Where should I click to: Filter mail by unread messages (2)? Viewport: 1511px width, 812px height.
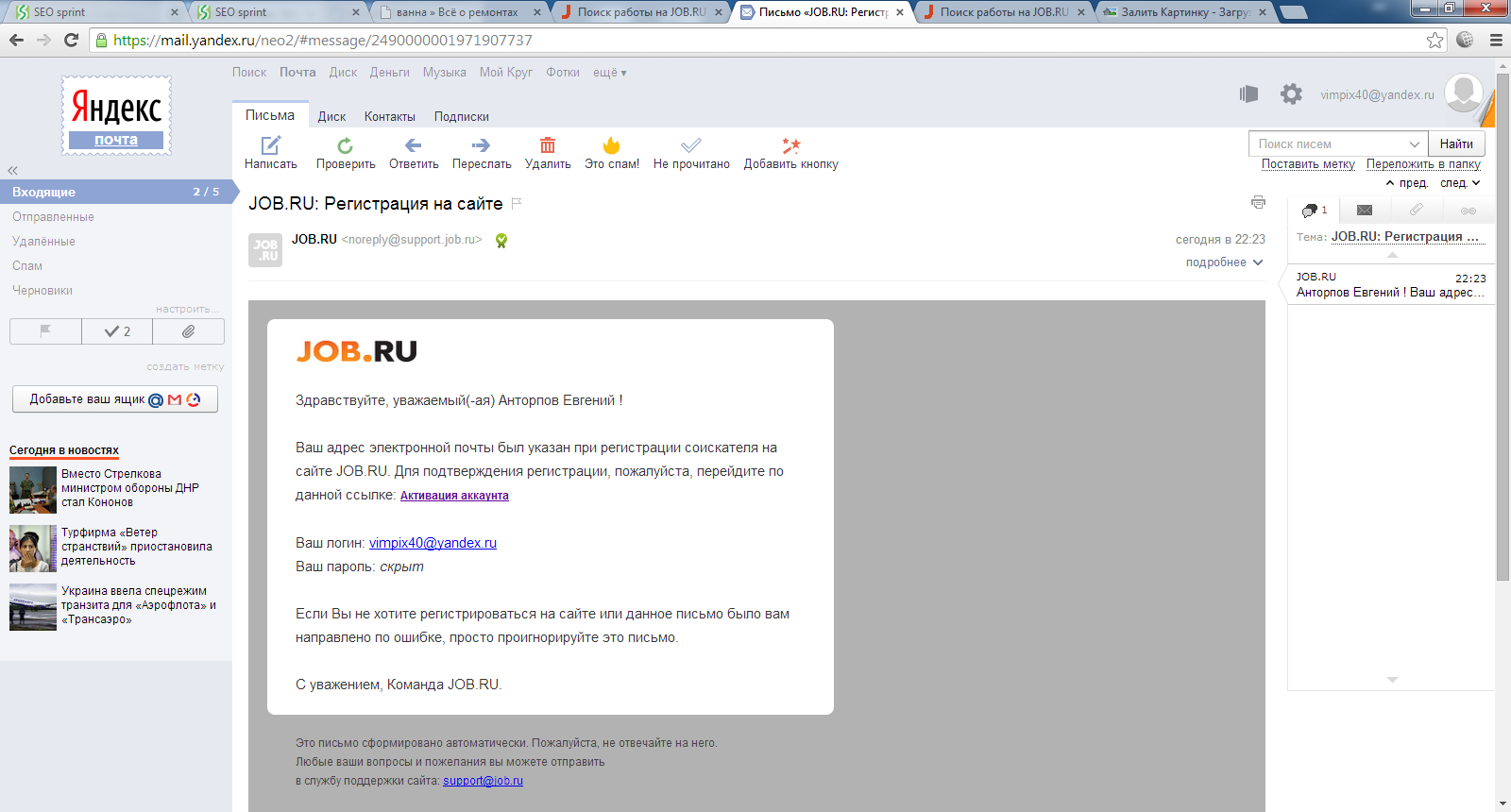pyautogui.click(x=117, y=331)
